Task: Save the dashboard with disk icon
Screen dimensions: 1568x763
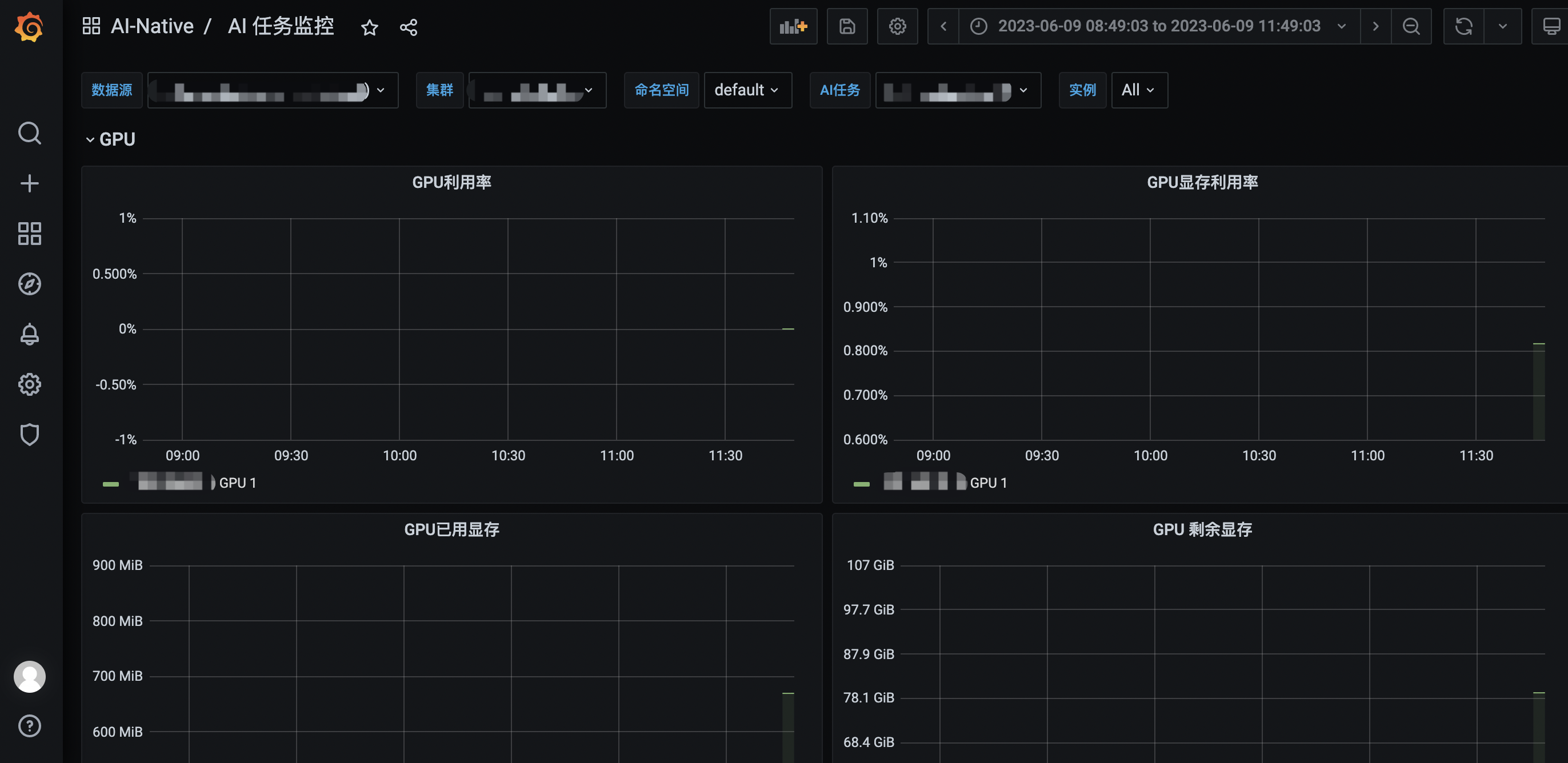Action: pos(847,26)
